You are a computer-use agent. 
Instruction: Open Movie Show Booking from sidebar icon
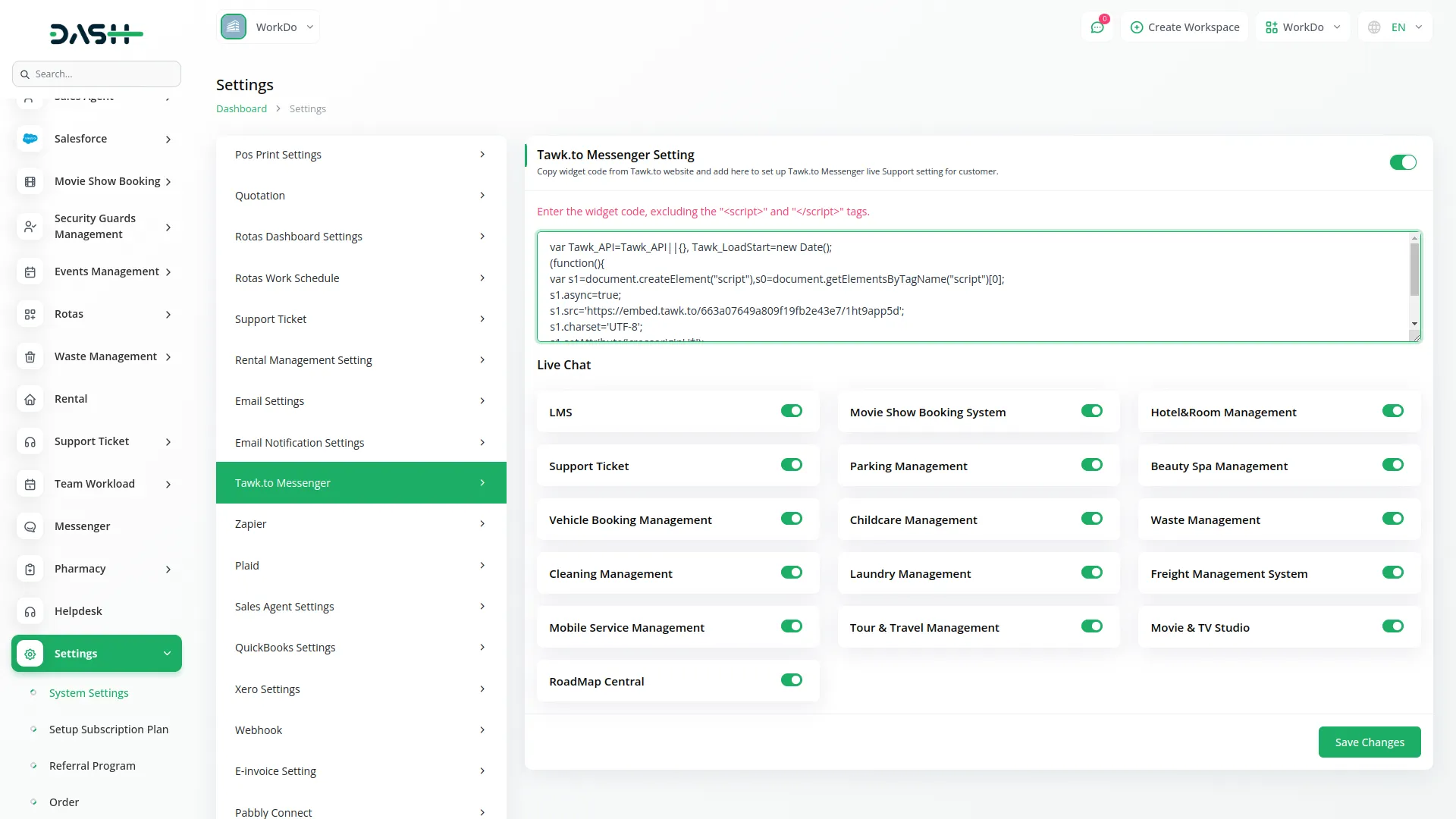pyautogui.click(x=30, y=180)
